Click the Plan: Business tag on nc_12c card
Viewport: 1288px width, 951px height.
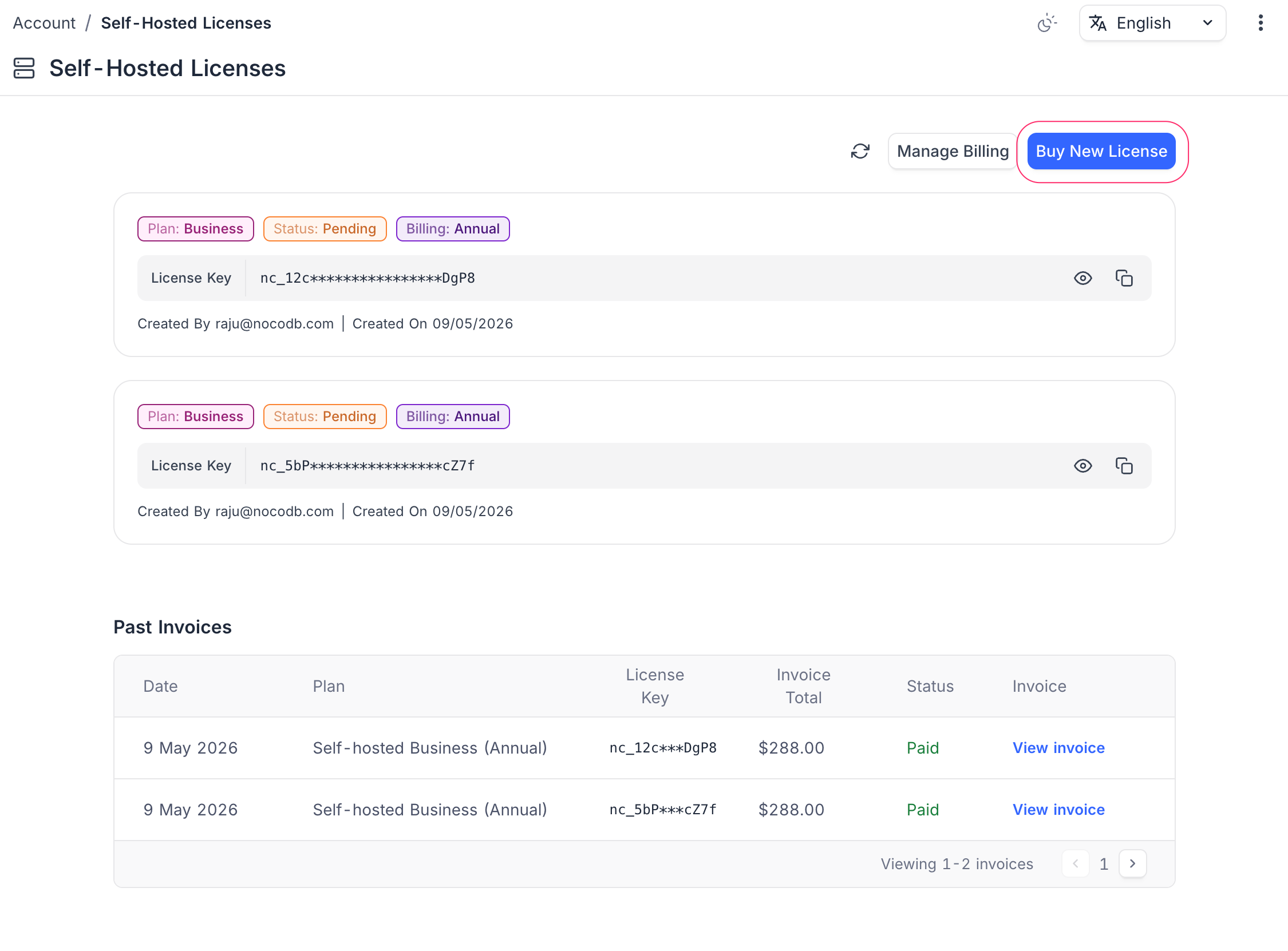point(196,228)
